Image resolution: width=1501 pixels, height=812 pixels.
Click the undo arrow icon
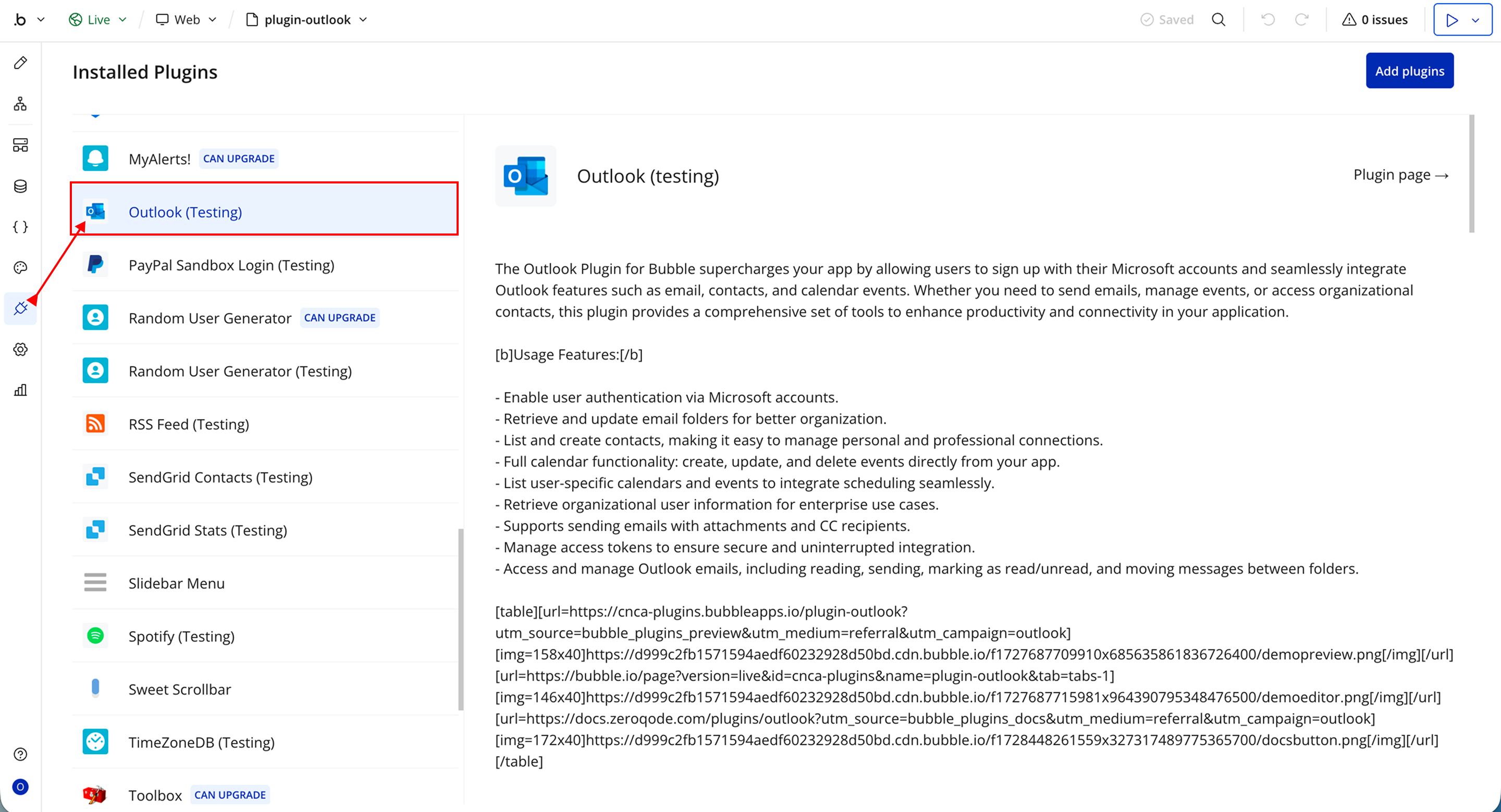[x=1268, y=20]
